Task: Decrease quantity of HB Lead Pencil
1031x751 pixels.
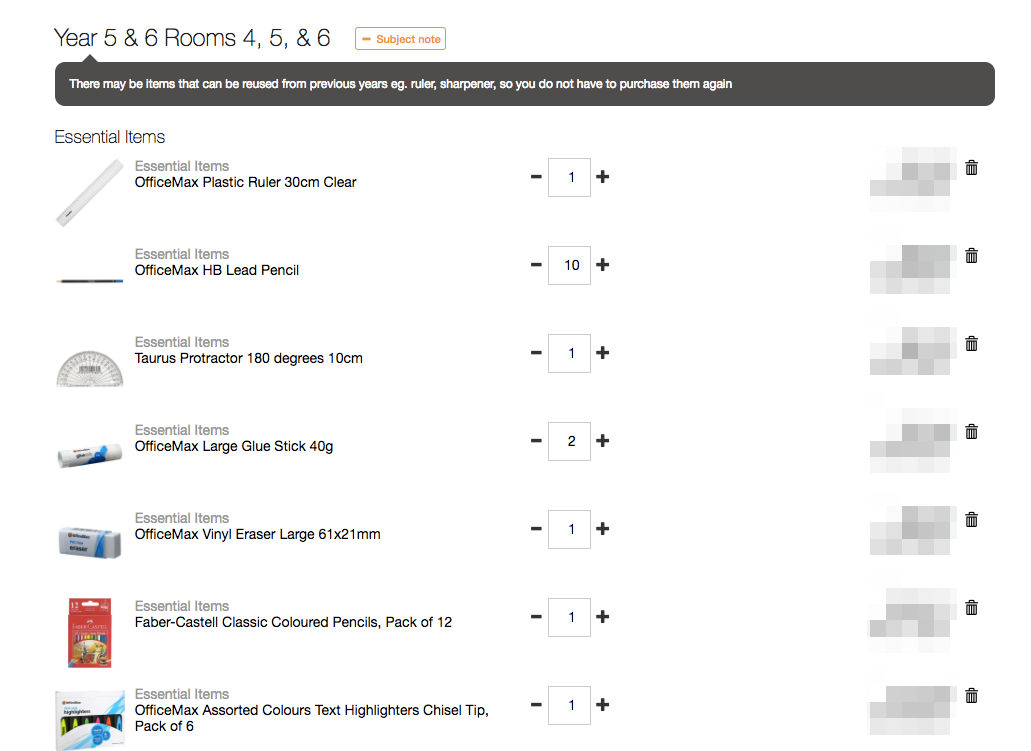Action: point(536,265)
